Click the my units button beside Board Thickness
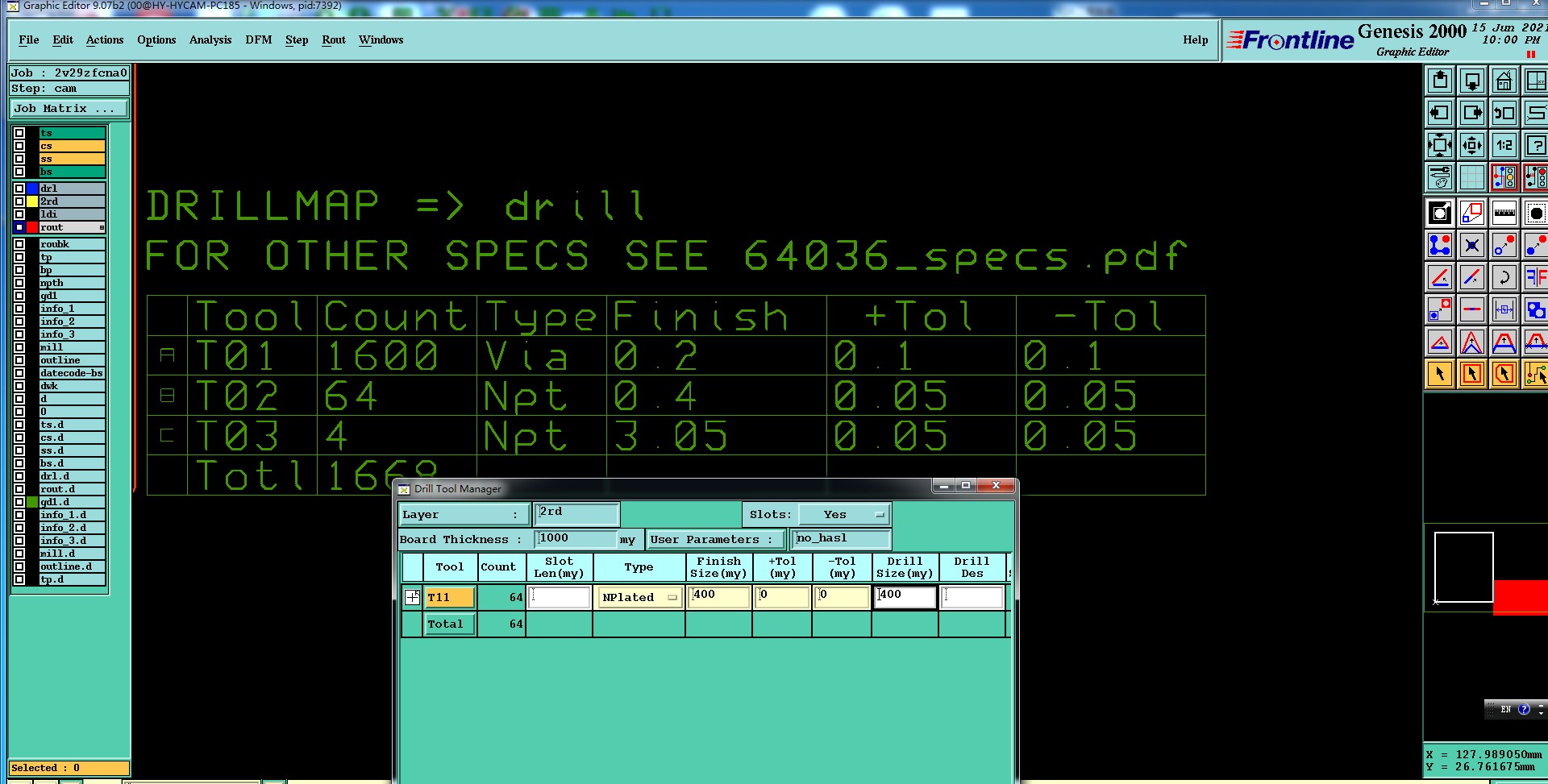Screen dimensions: 1548x784 [628, 540]
